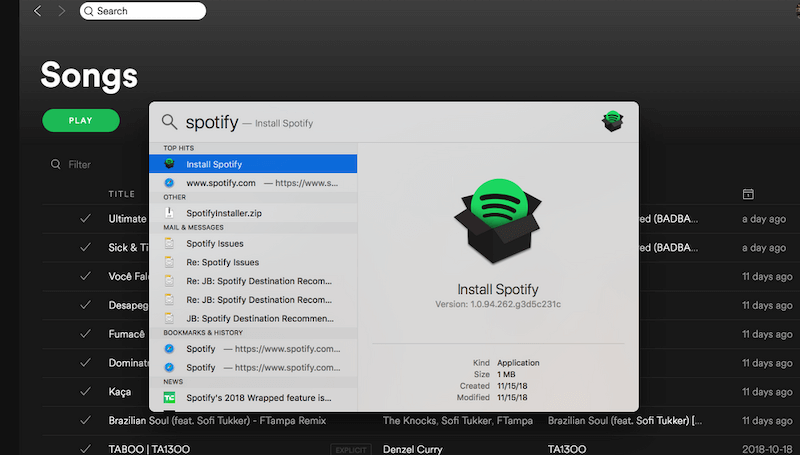Viewport: 800px width, 455px height.
Task: Toggle the saved checkmark for TABOO | TA13OO
Action: [x=86, y=449]
